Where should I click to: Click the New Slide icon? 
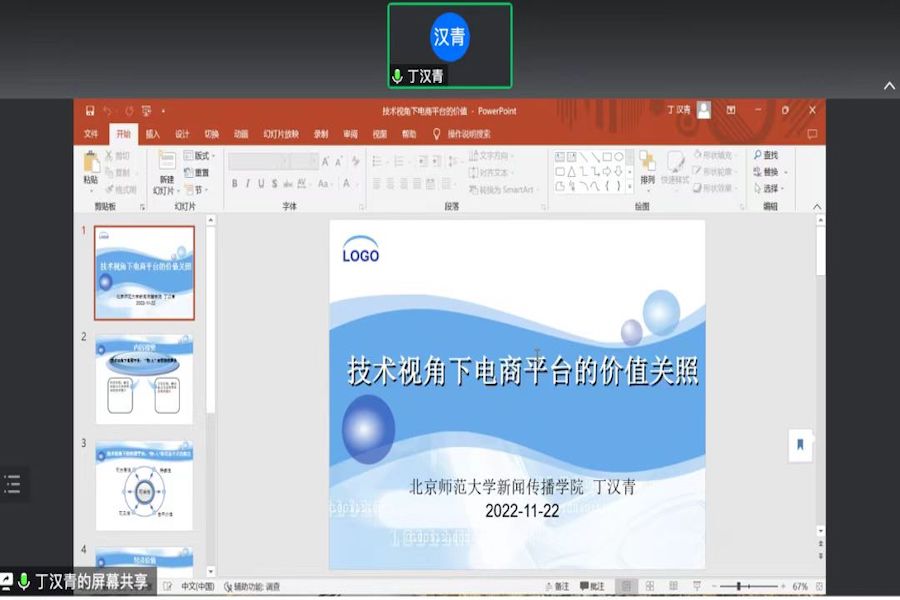coord(166,168)
